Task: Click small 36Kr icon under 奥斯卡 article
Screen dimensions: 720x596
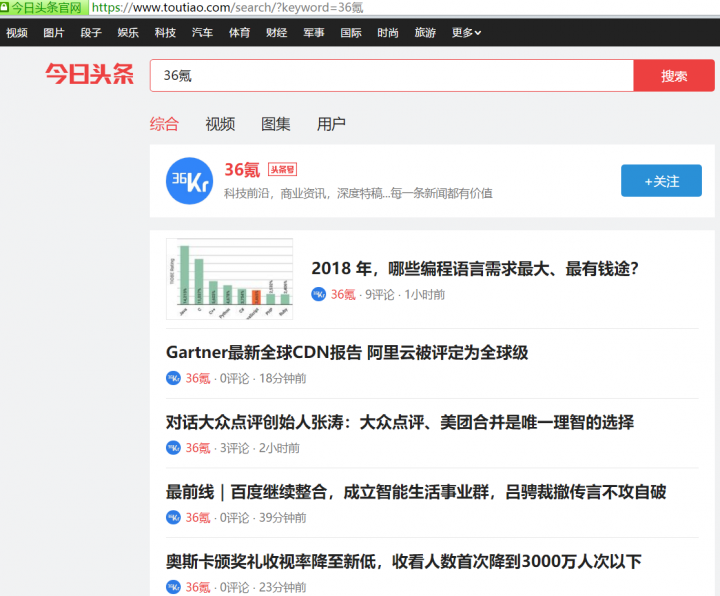Action: tap(173, 587)
